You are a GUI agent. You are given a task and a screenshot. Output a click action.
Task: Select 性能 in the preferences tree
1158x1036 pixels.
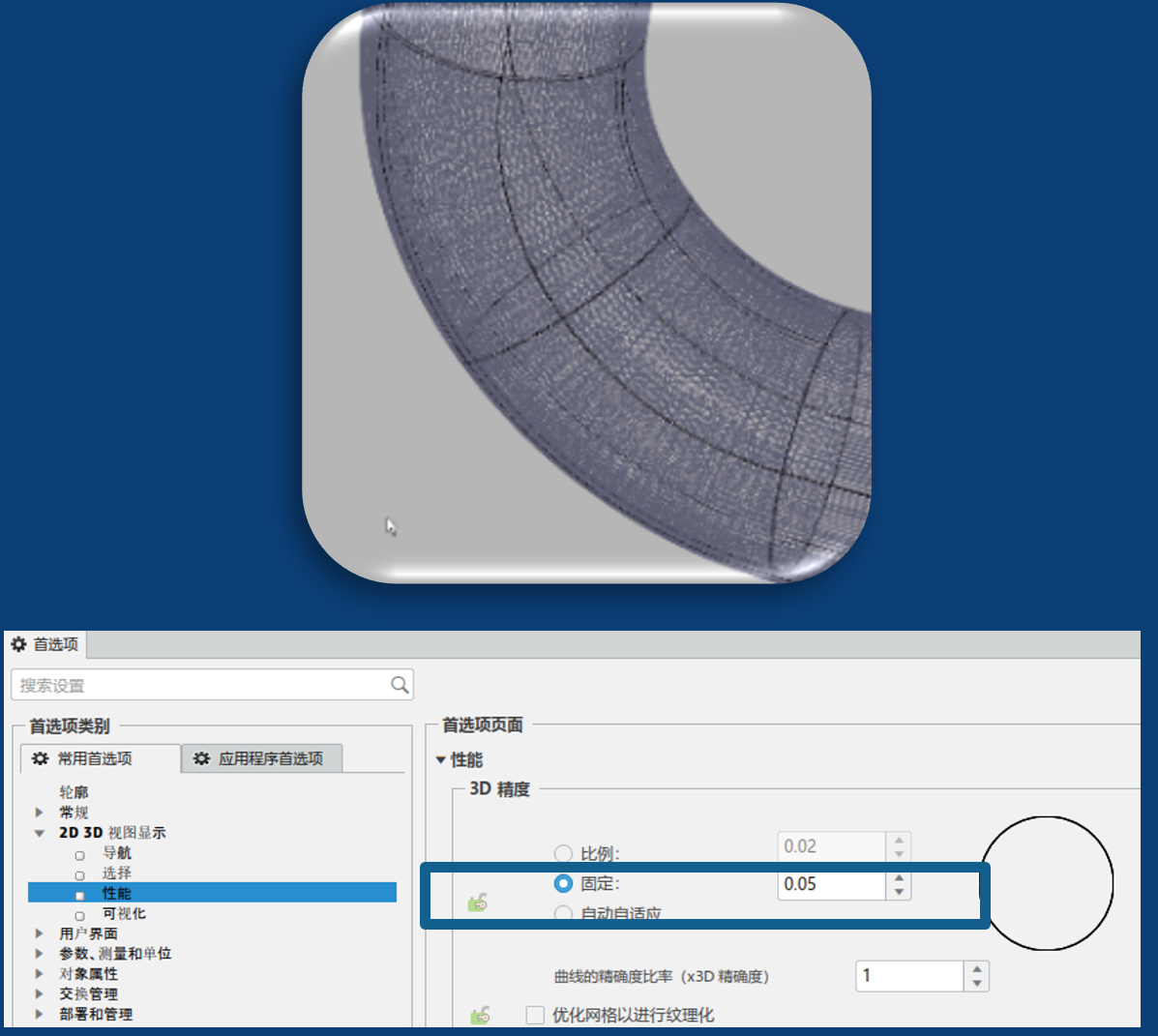click(117, 893)
